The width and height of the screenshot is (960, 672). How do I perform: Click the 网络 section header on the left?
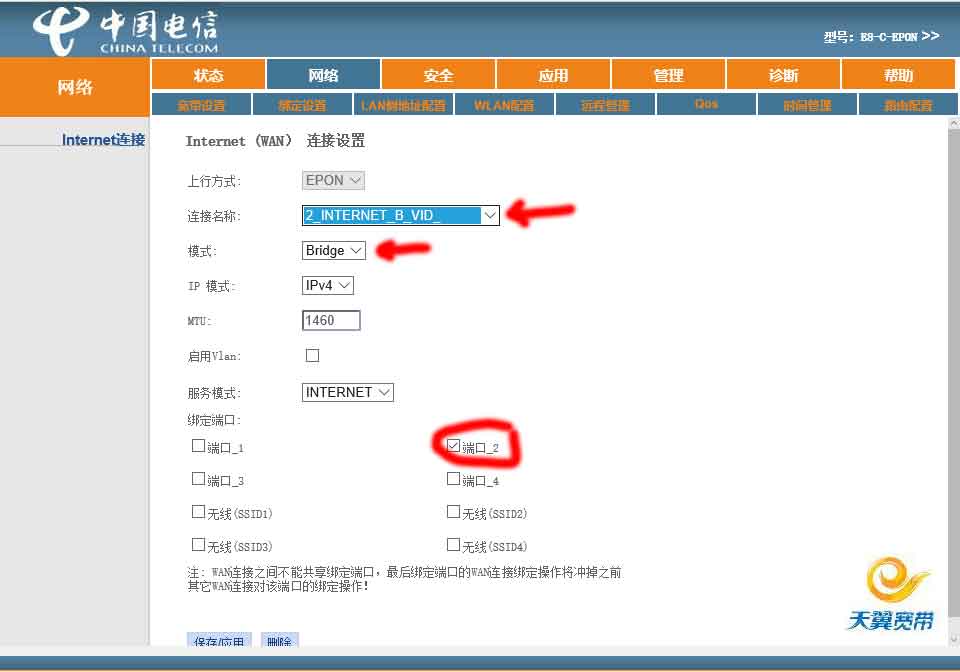75,87
